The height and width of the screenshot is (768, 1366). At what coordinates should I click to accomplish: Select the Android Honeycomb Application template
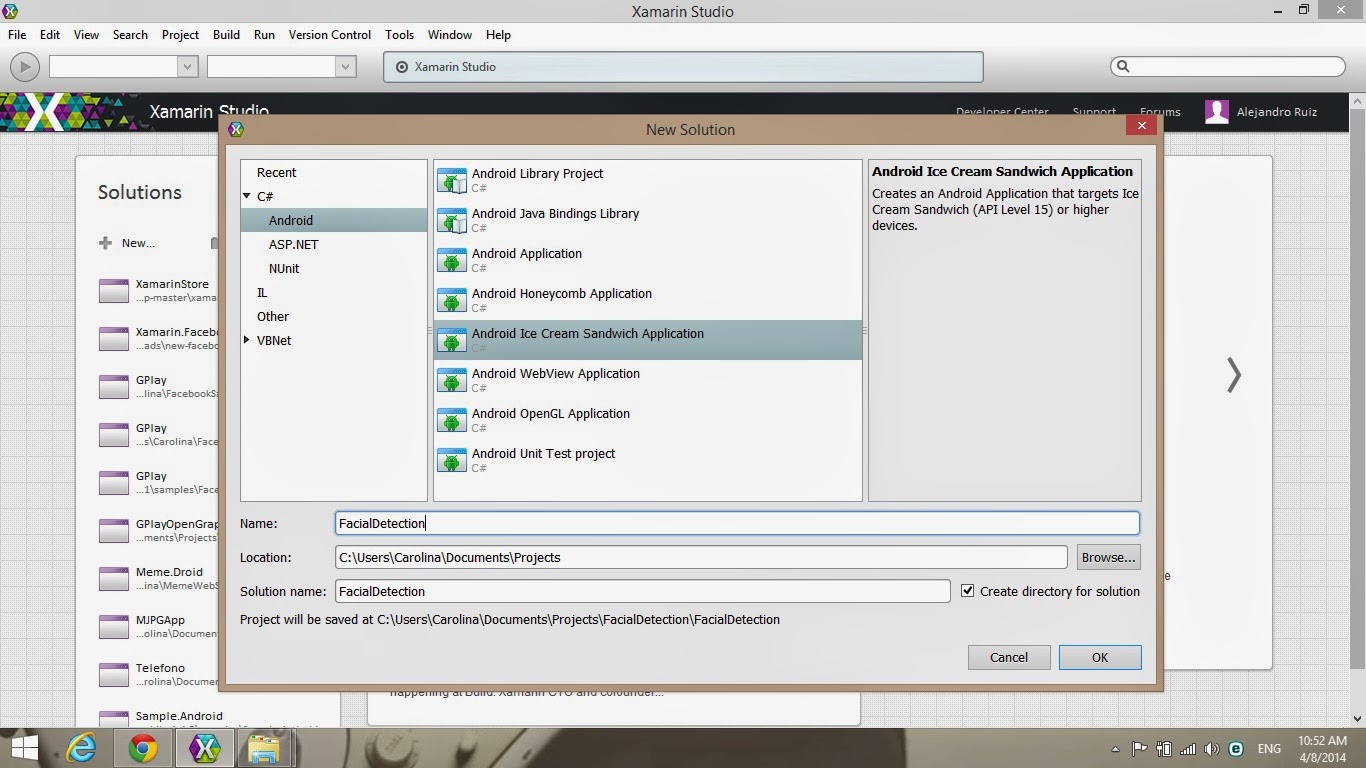tap(562, 300)
